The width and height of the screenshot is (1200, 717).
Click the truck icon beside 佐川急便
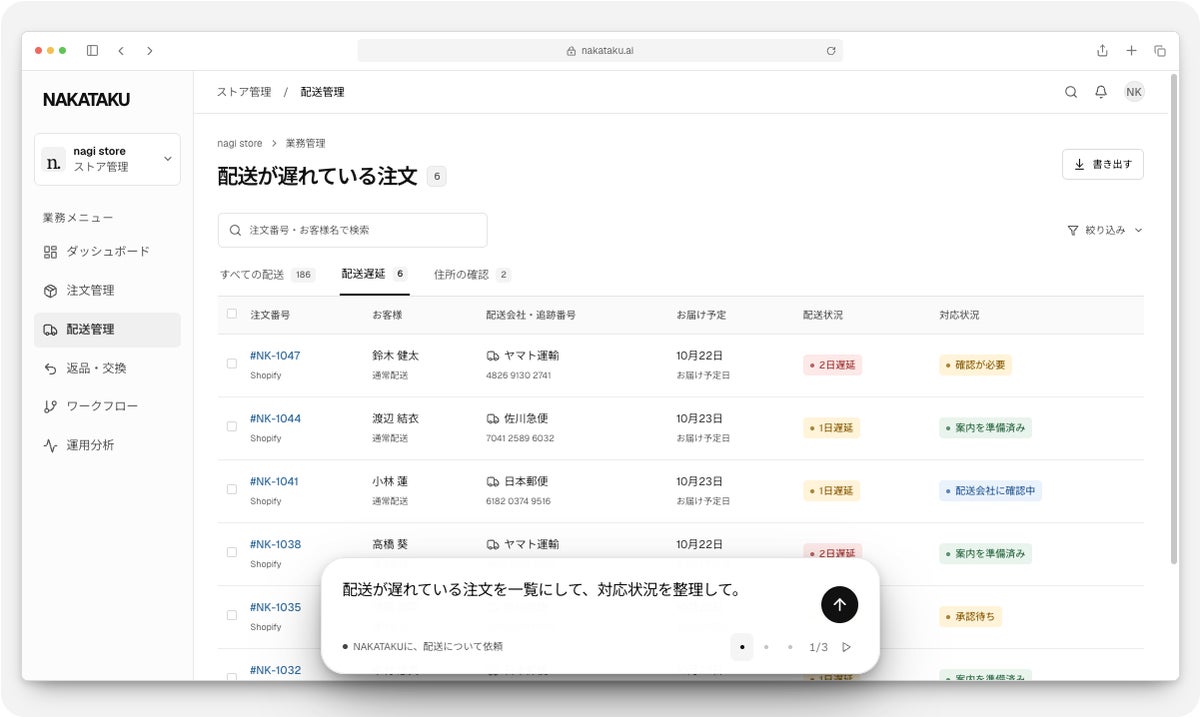tap(492, 418)
